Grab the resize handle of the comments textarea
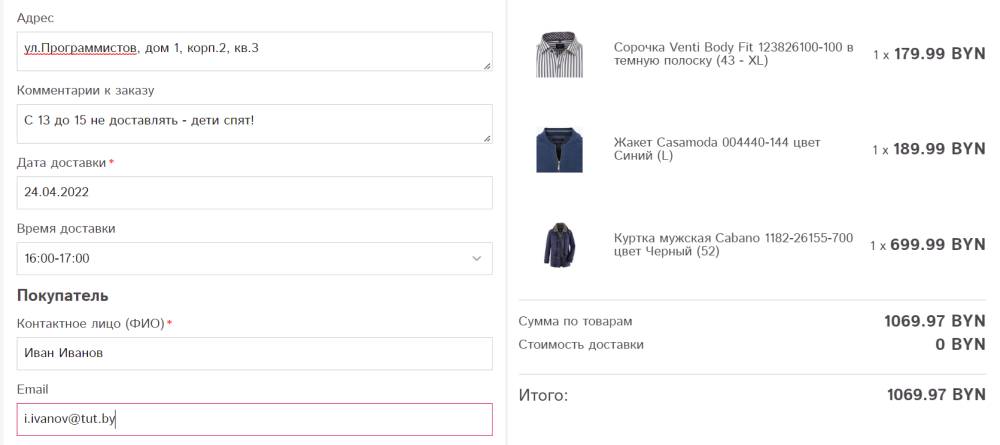The image size is (1000, 445). point(487,138)
